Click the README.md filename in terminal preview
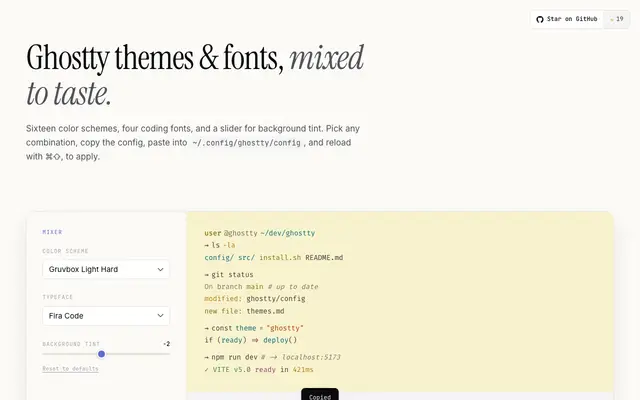This screenshot has height=400, width=640. tap(324, 258)
